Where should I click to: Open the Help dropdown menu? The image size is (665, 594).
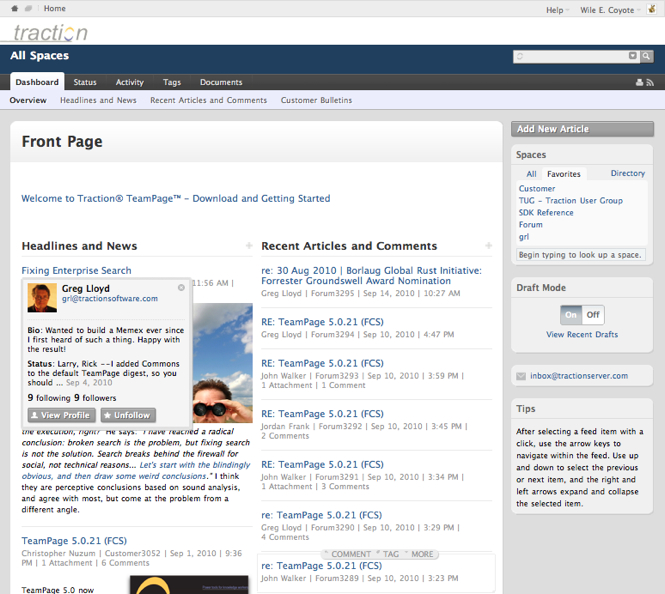point(557,10)
